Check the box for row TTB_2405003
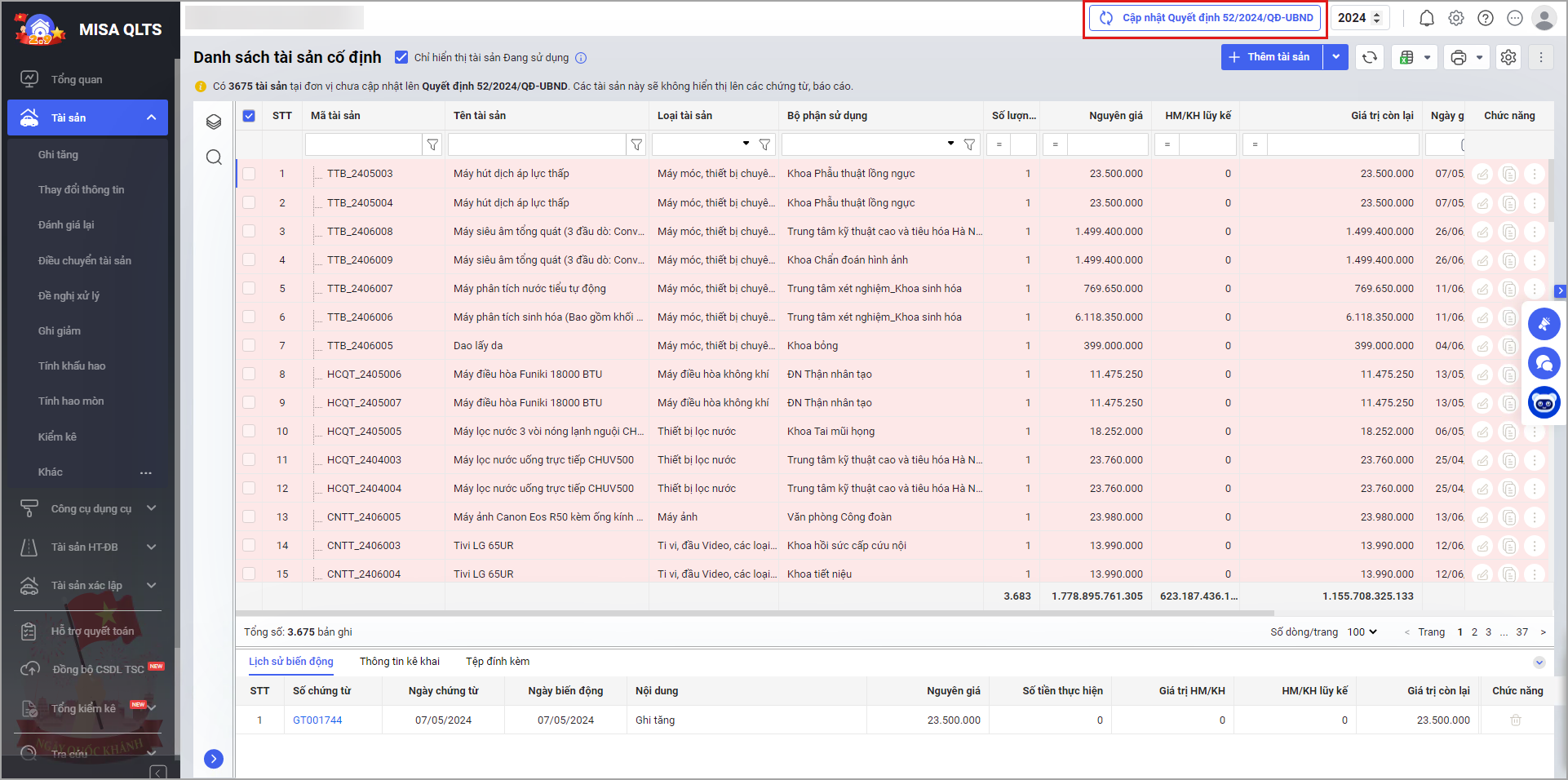The height and width of the screenshot is (780, 1568). coord(249,174)
